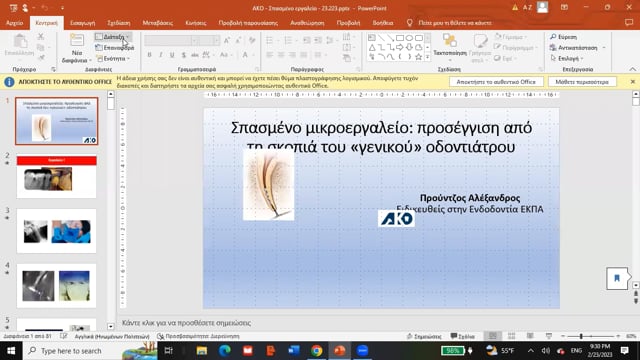Clear all formatting eraser icon
Viewport: 640px width, 360px height.
252,40
